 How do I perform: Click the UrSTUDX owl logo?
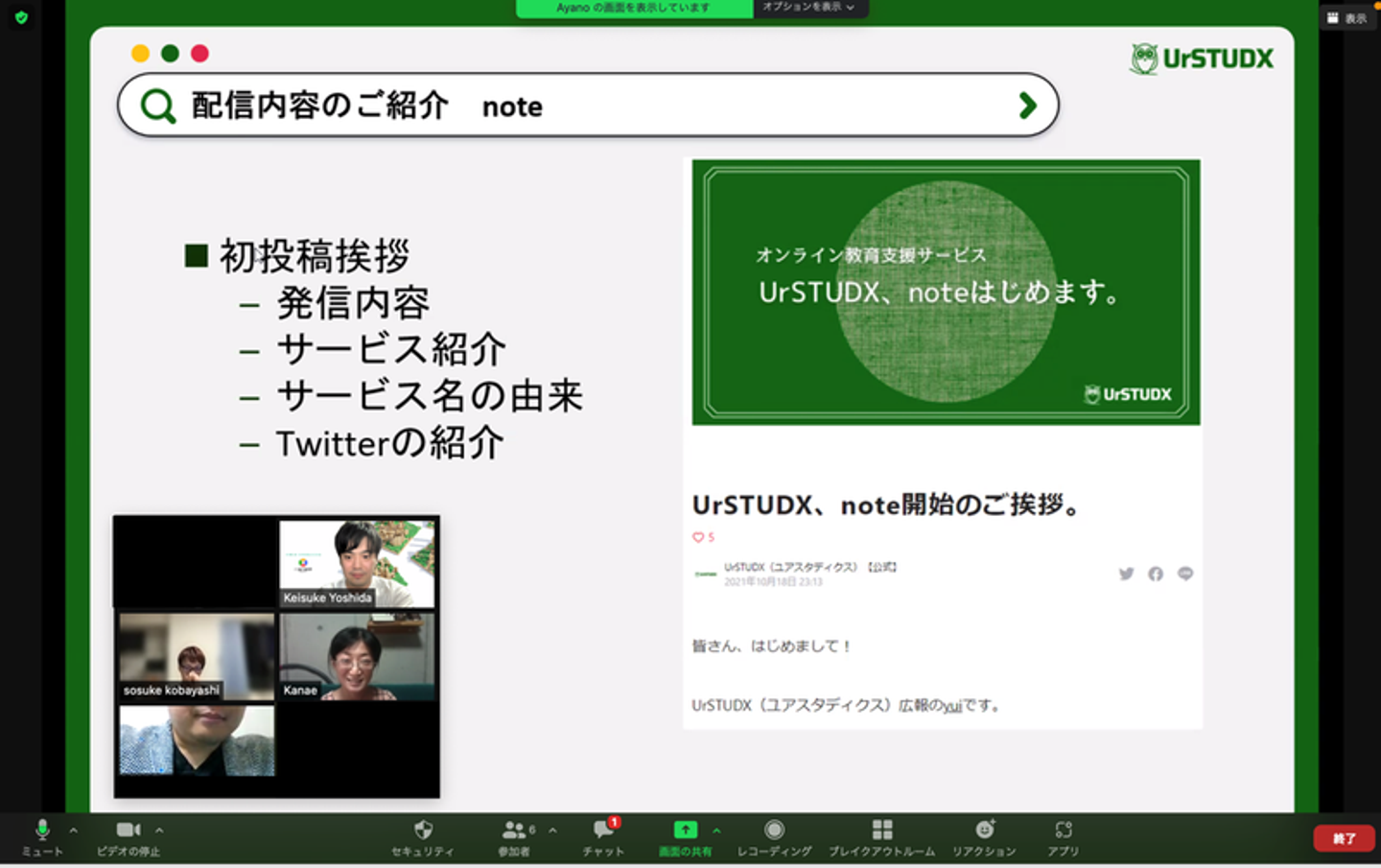[1202, 59]
